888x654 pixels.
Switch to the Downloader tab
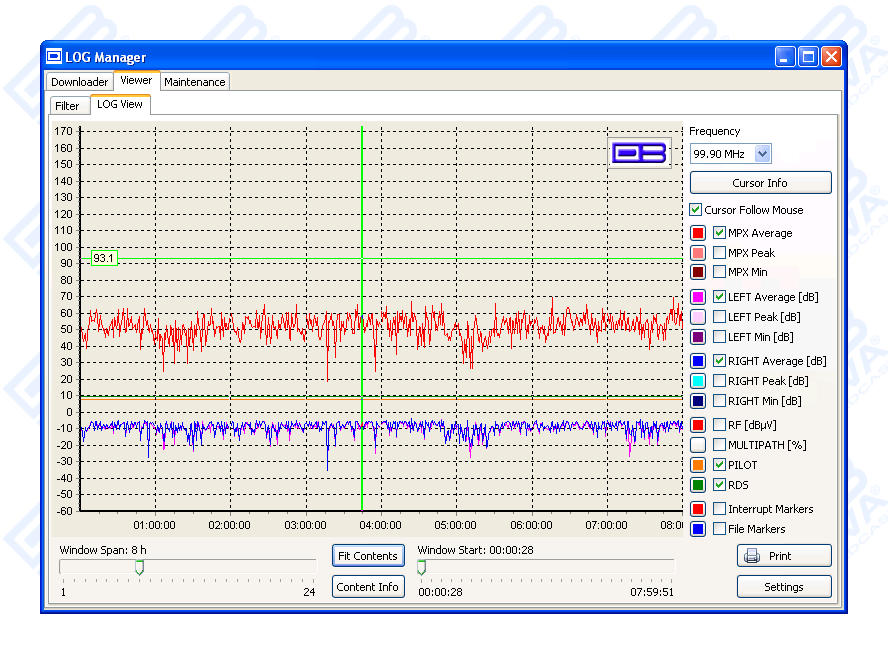pos(80,82)
